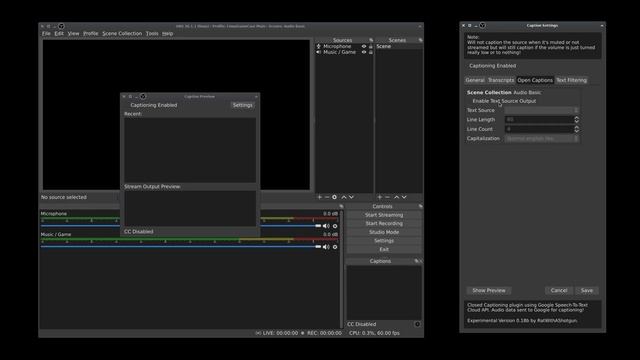
Task: Click the mixer dock float icon
Action: [x=341, y=207]
